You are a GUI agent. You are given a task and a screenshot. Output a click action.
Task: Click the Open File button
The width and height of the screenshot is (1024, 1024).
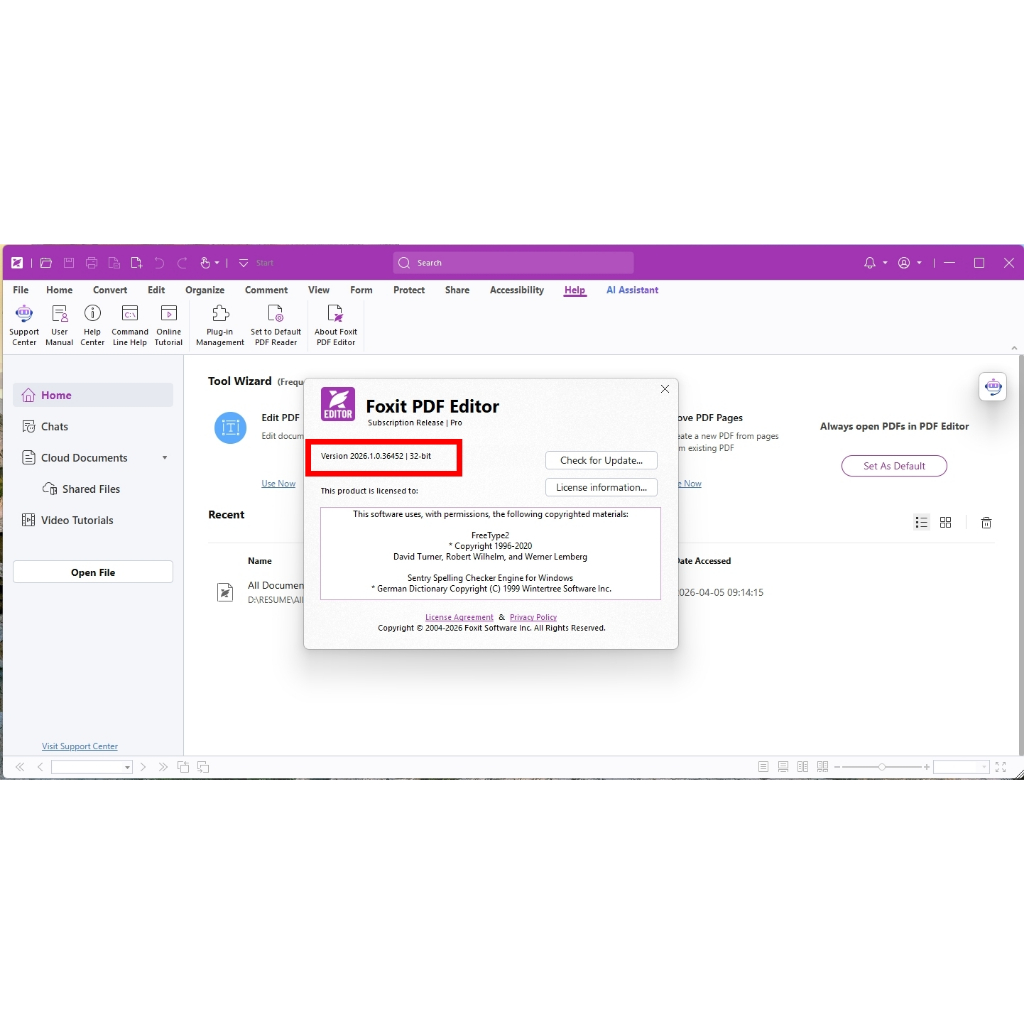click(x=93, y=572)
